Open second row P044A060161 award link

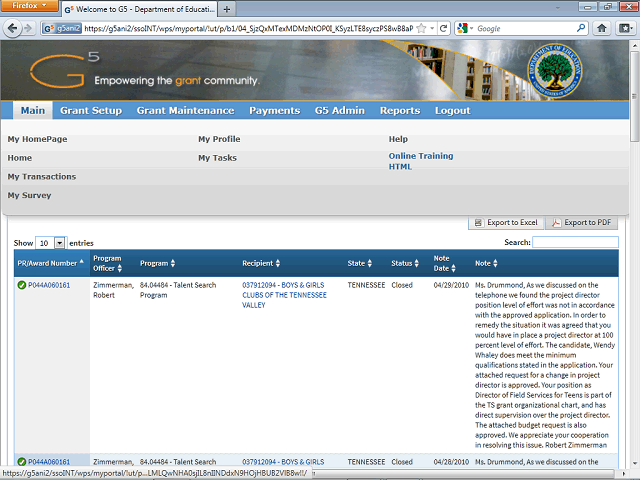click(x=49, y=462)
